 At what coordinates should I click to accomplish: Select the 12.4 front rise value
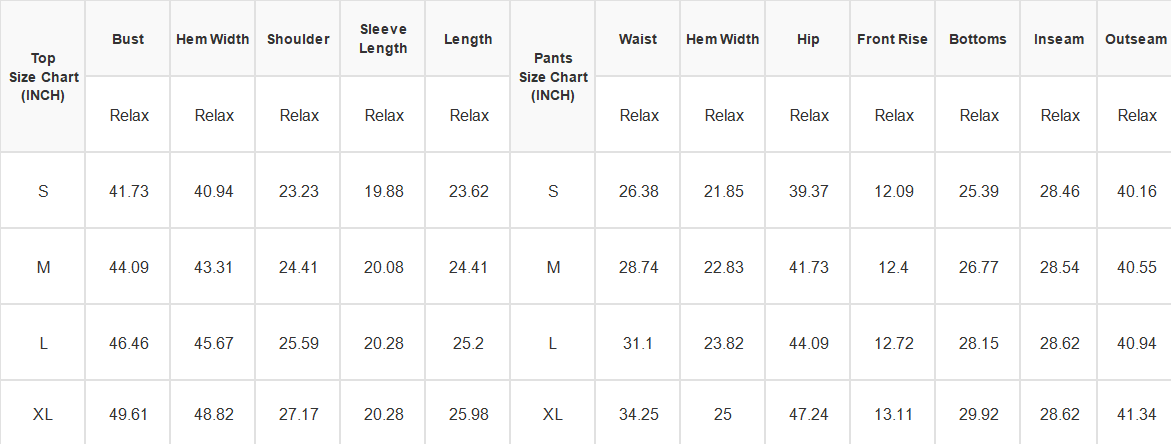point(894,267)
